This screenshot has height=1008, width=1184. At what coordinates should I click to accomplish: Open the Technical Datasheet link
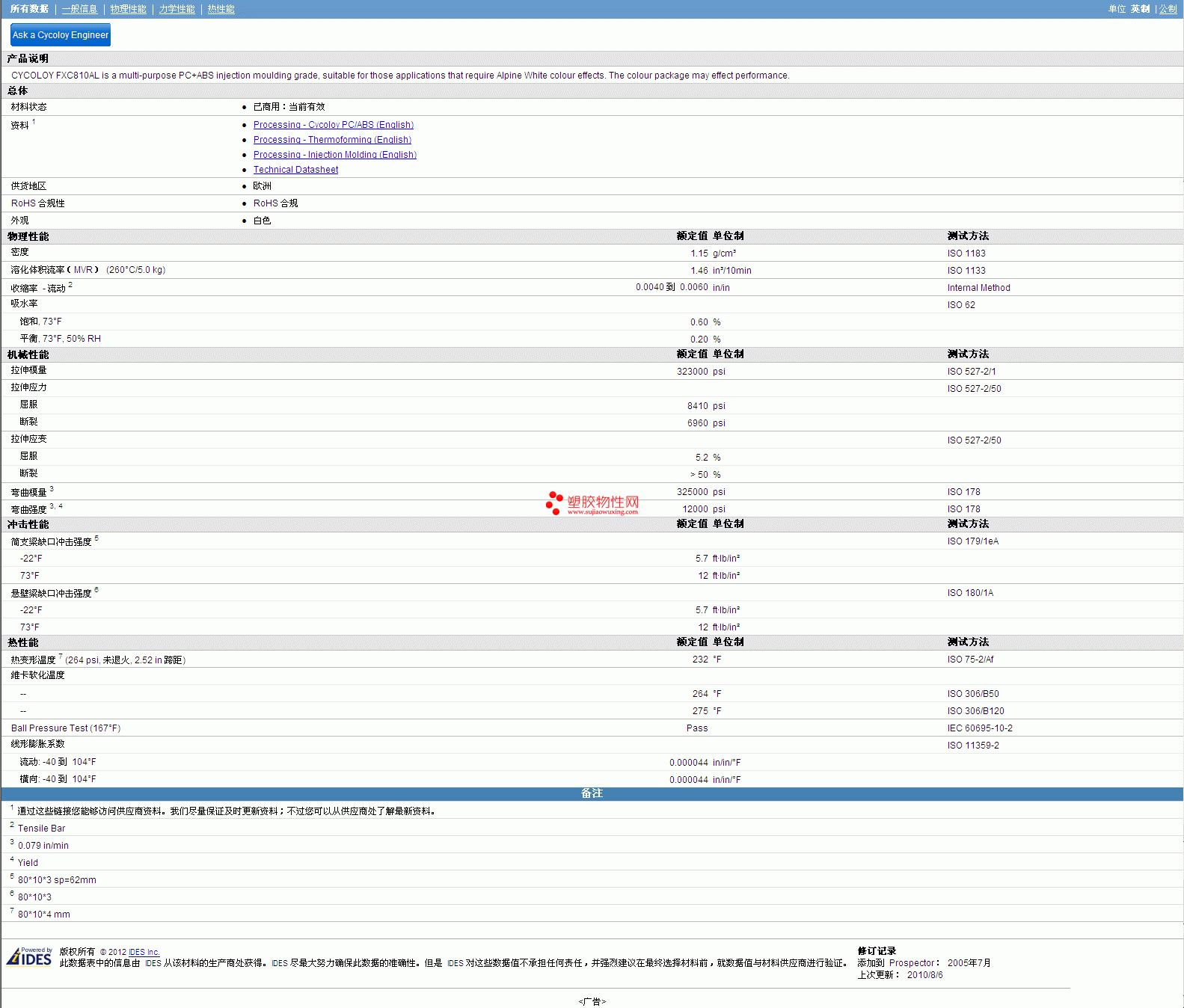tap(295, 170)
